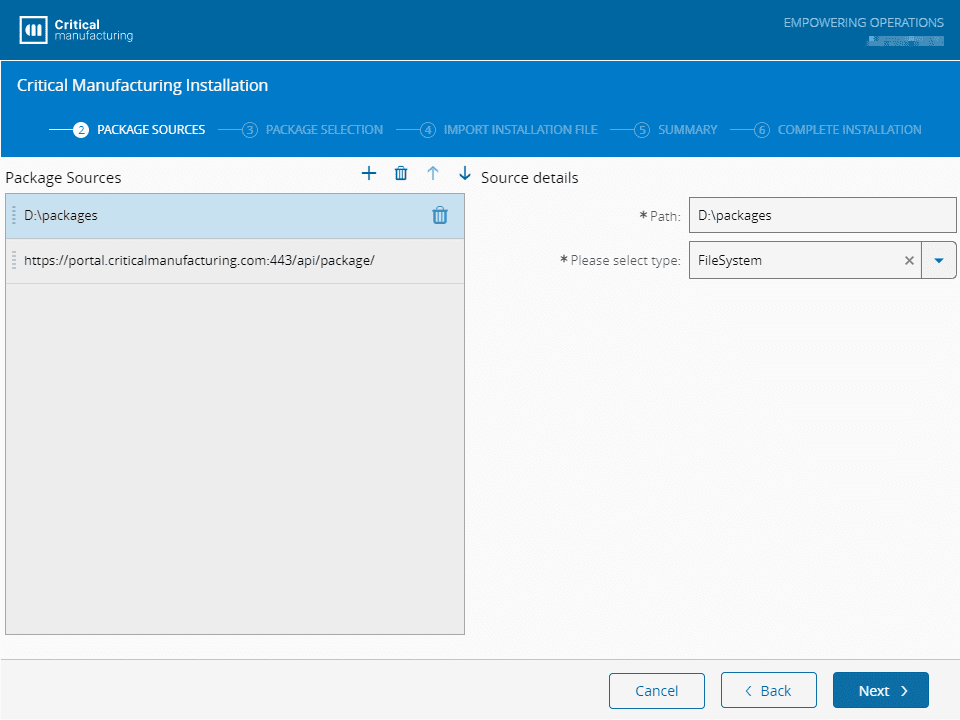This screenshot has height=720, width=960.
Task: Clear the FileSystem type selection with X
Action: click(x=909, y=260)
